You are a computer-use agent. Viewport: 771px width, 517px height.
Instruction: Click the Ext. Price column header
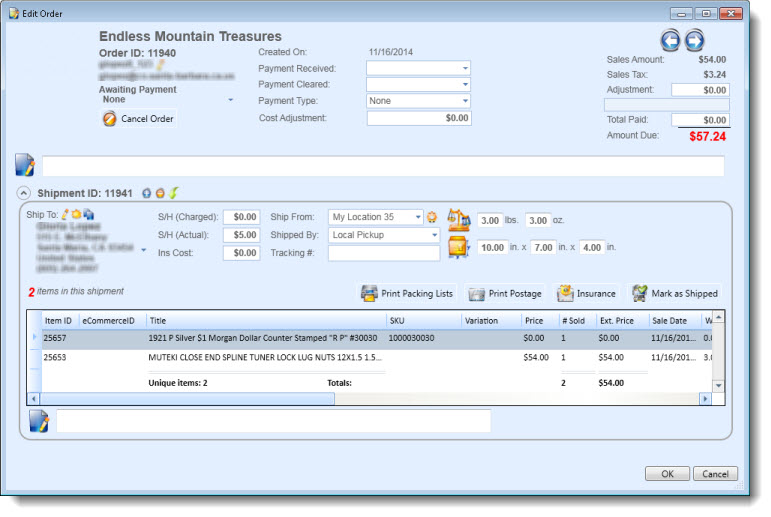click(x=623, y=321)
